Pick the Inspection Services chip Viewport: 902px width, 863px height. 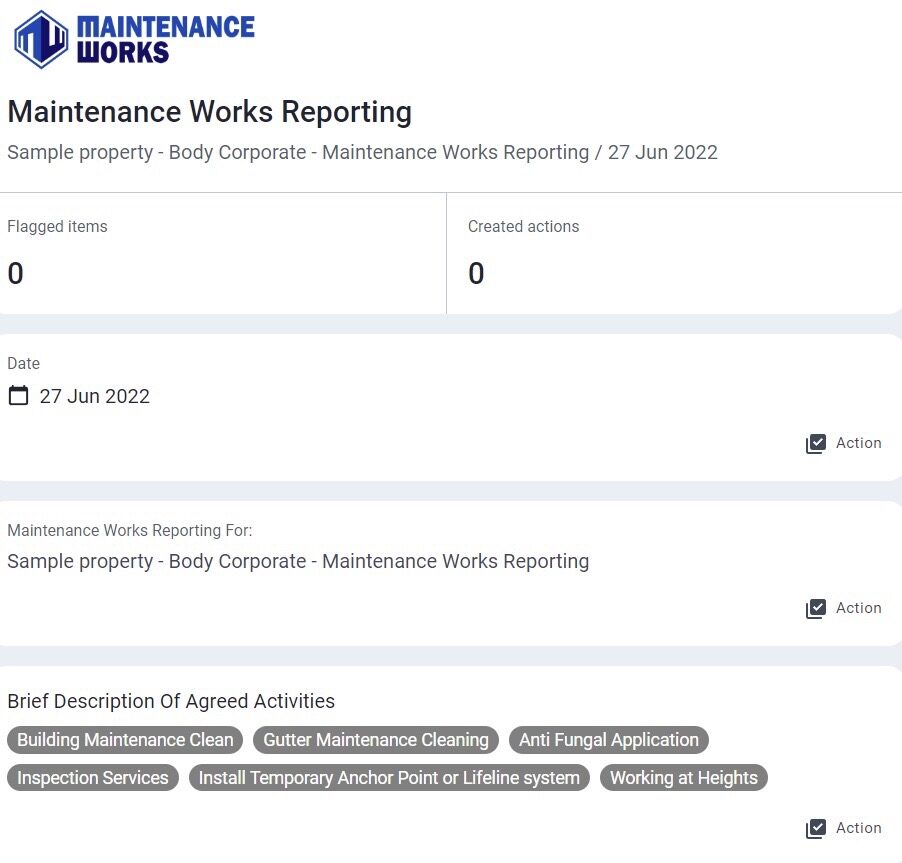click(93, 778)
